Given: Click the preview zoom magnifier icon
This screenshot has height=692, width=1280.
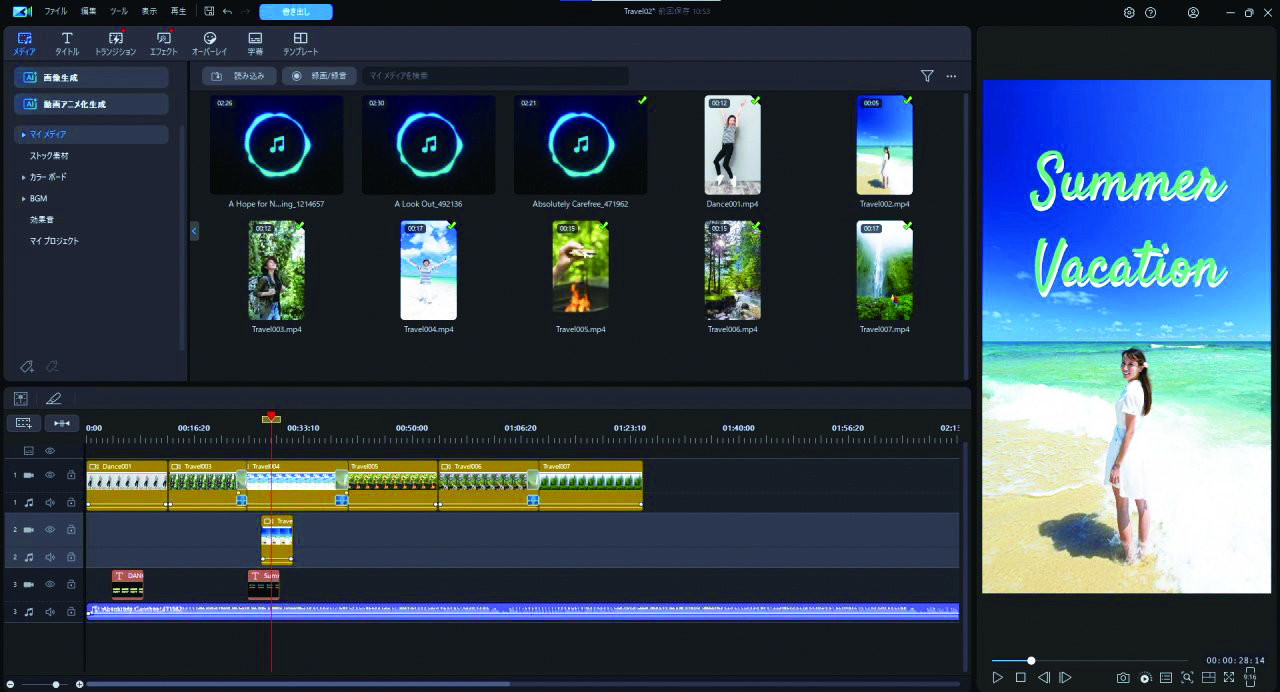Looking at the screenshot, I should click(x=1187, y=678).
